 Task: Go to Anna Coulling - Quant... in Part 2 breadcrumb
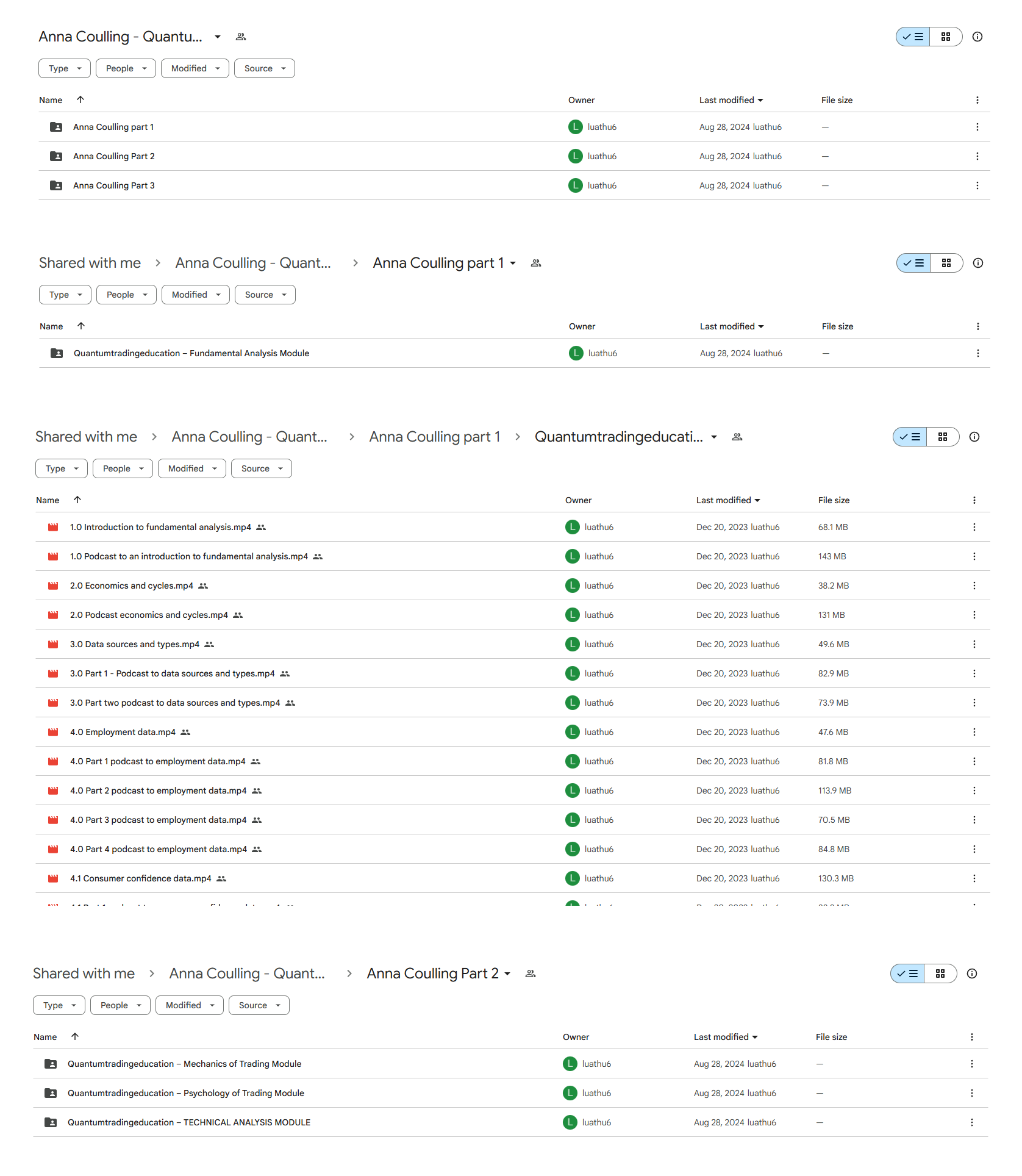pos(247,973)
